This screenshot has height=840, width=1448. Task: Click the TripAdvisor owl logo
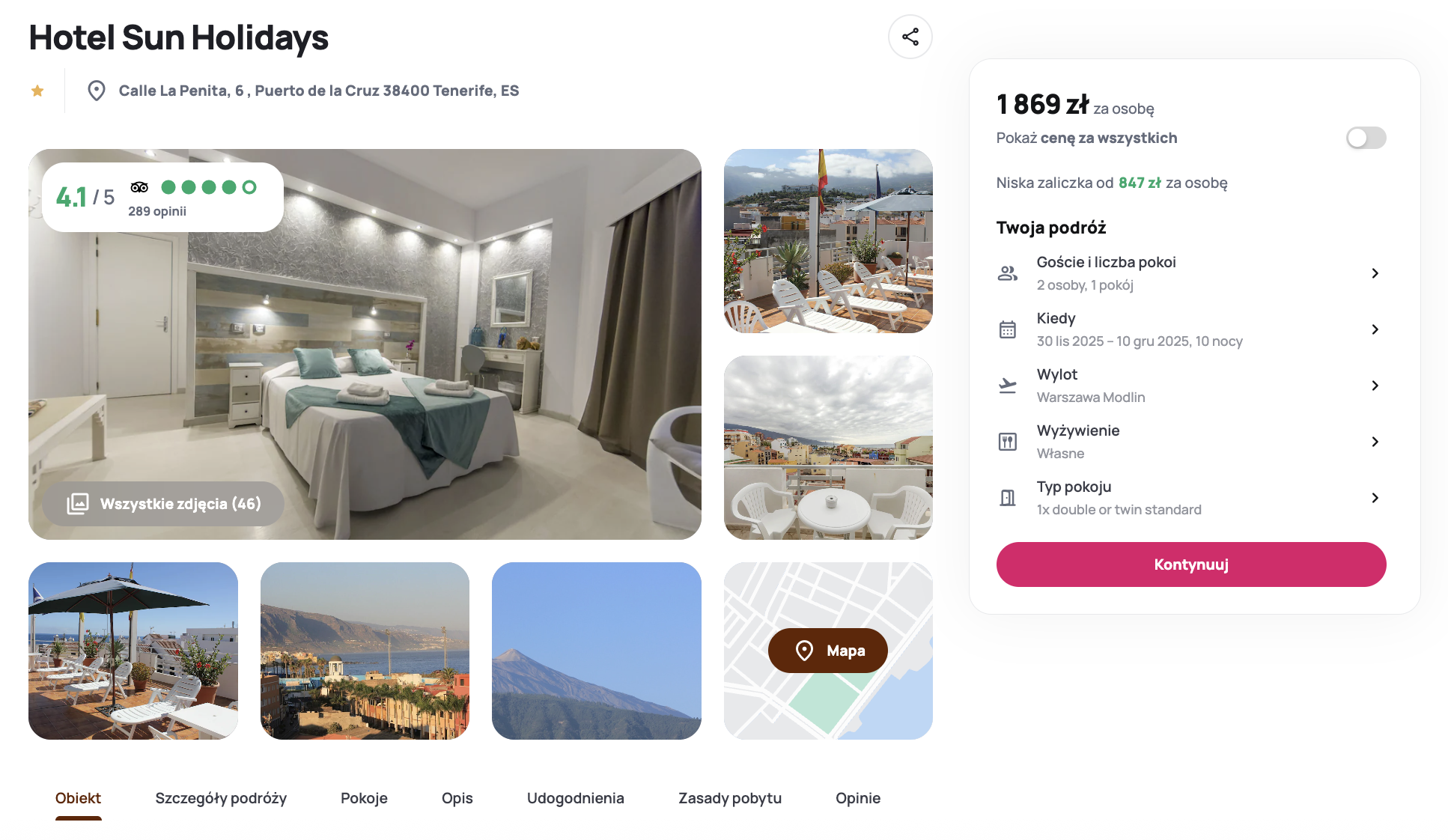coord(139,187)
